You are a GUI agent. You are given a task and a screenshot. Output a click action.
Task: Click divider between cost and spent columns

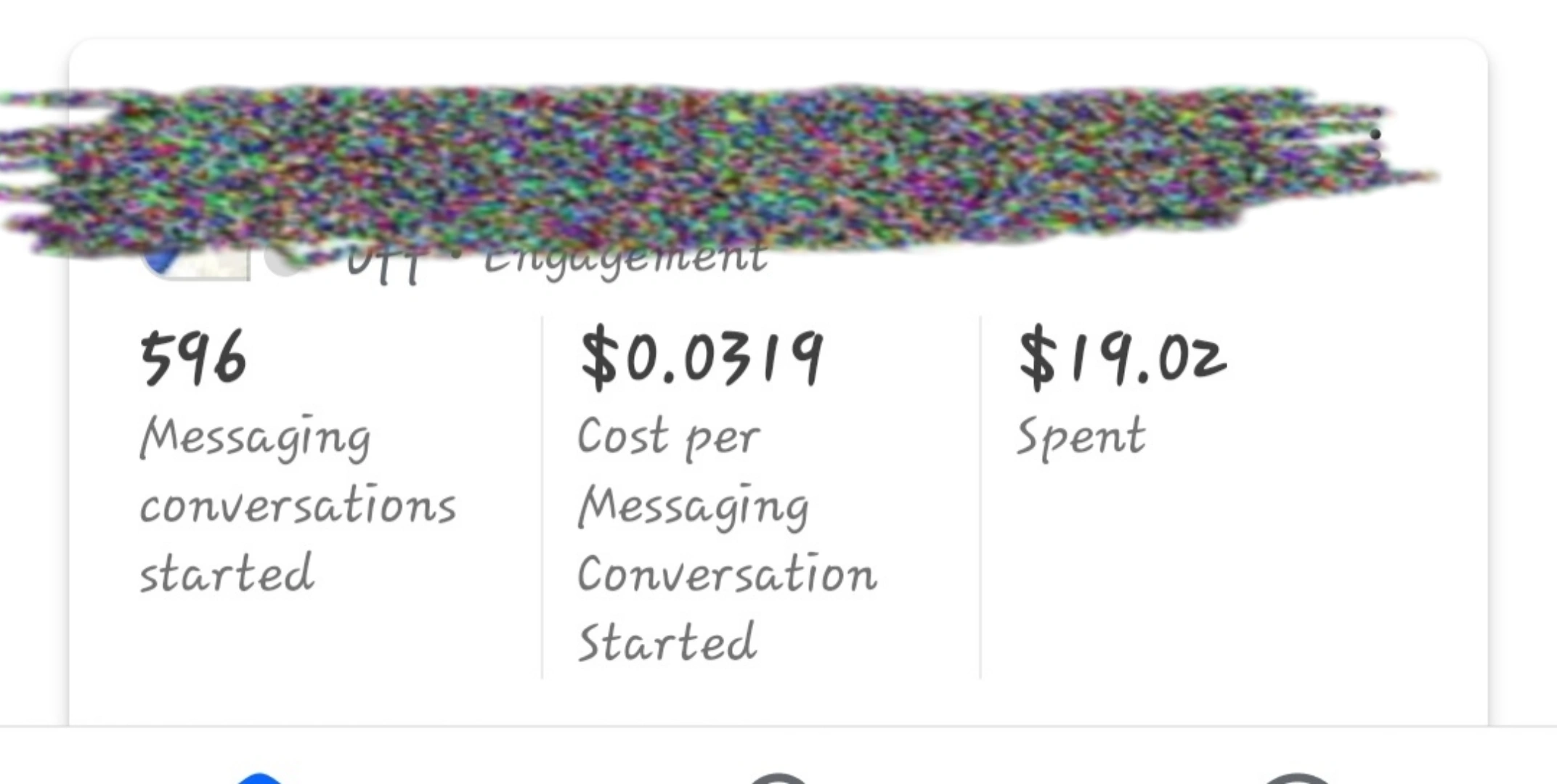tap(980, 498)
